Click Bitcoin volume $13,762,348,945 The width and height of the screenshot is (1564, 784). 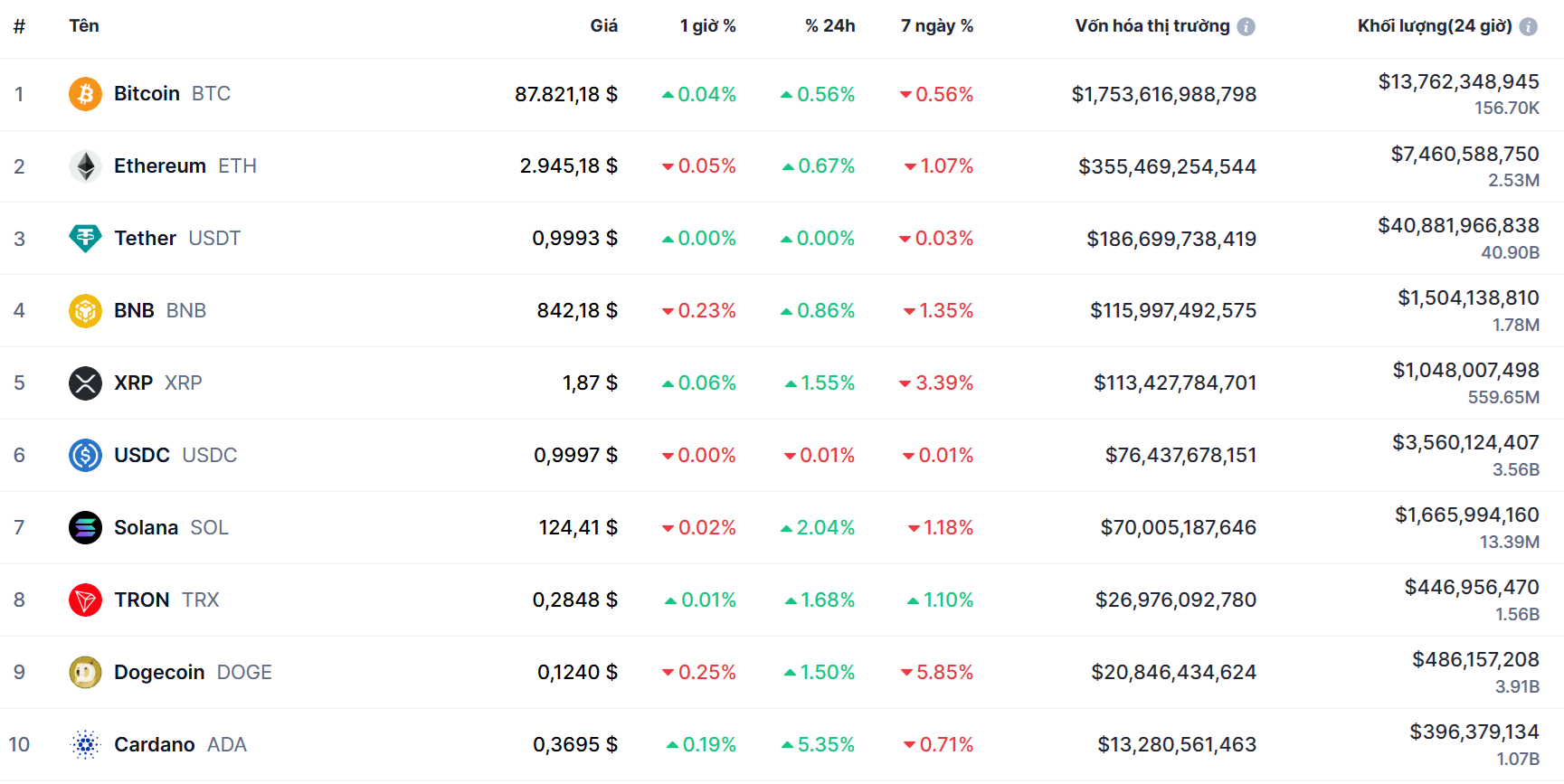1459,81
